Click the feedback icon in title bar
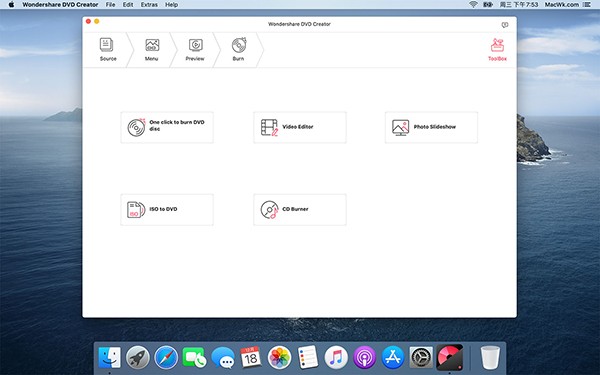 pyautogui.click(x=505, y=25)
